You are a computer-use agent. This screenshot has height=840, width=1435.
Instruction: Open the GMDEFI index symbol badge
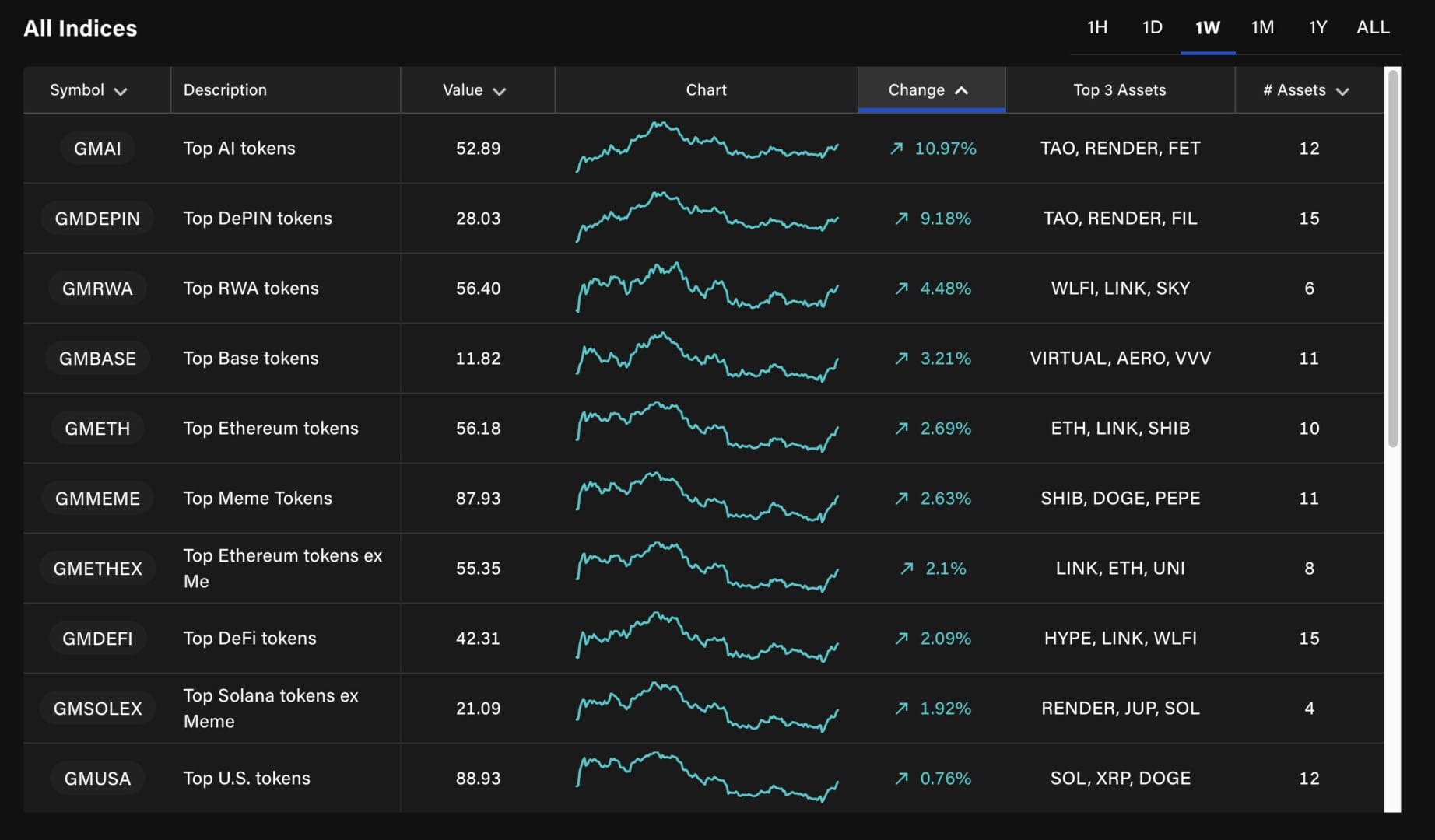[97, 639]
